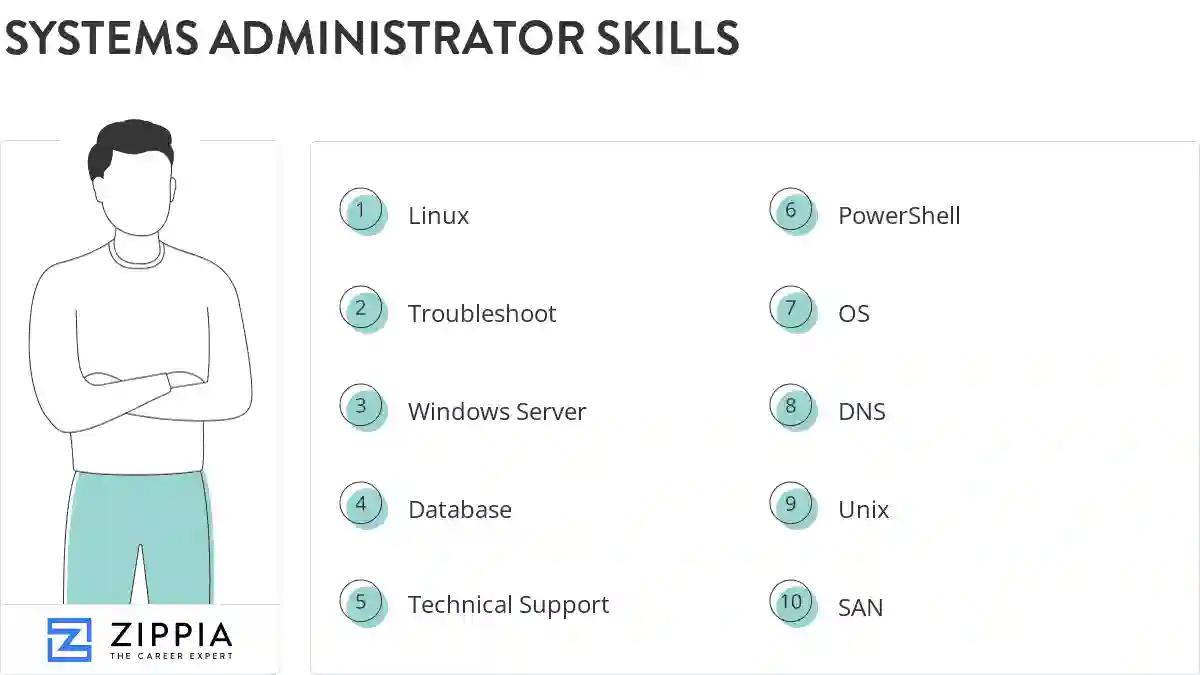Select the number 9 circle icon
Viewport: 1200px width, 675px height.
pyautogui.click(x=791, y=505)
